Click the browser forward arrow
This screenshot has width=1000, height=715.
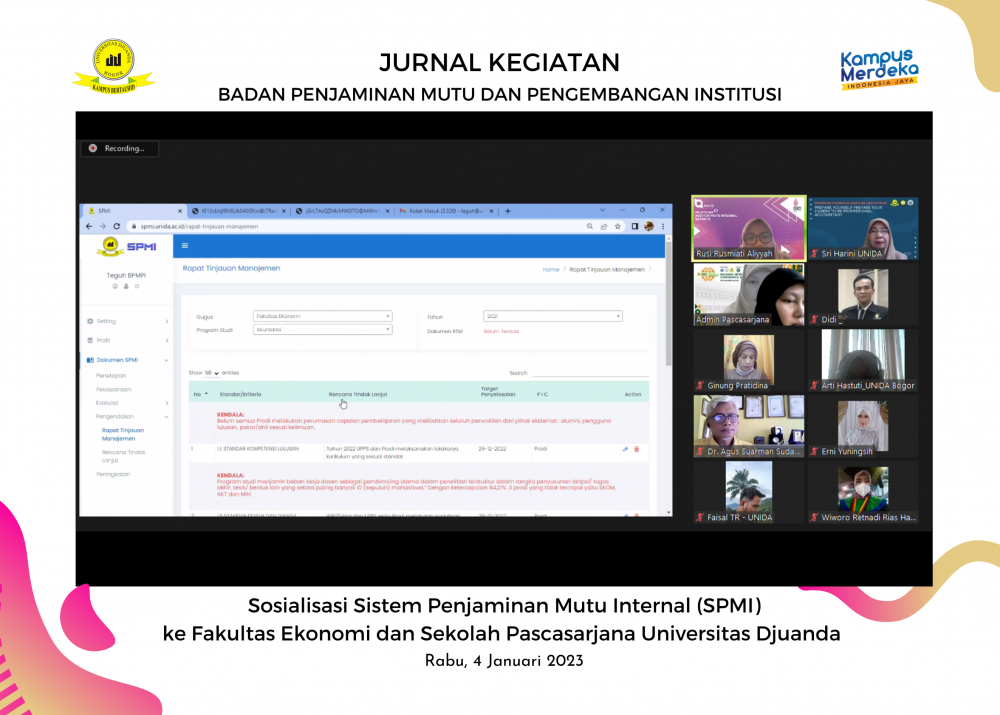103,226
